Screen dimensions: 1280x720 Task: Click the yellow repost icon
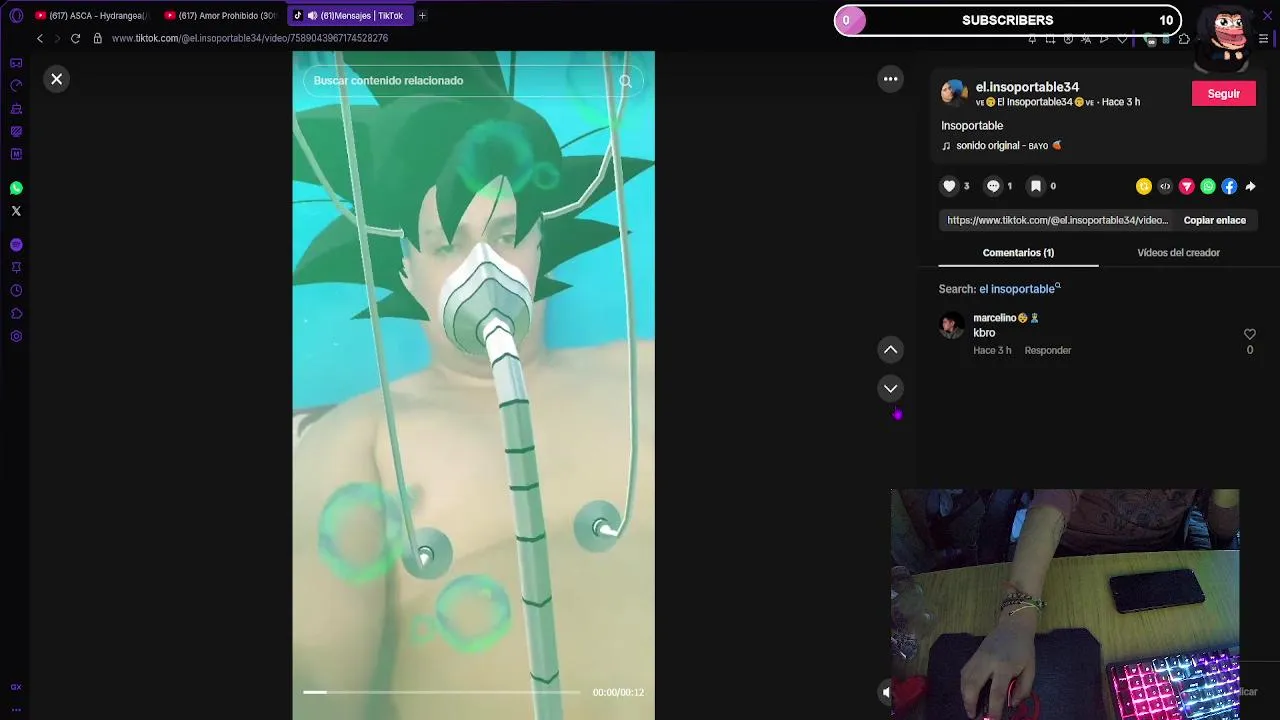[x=1144, y=186]
